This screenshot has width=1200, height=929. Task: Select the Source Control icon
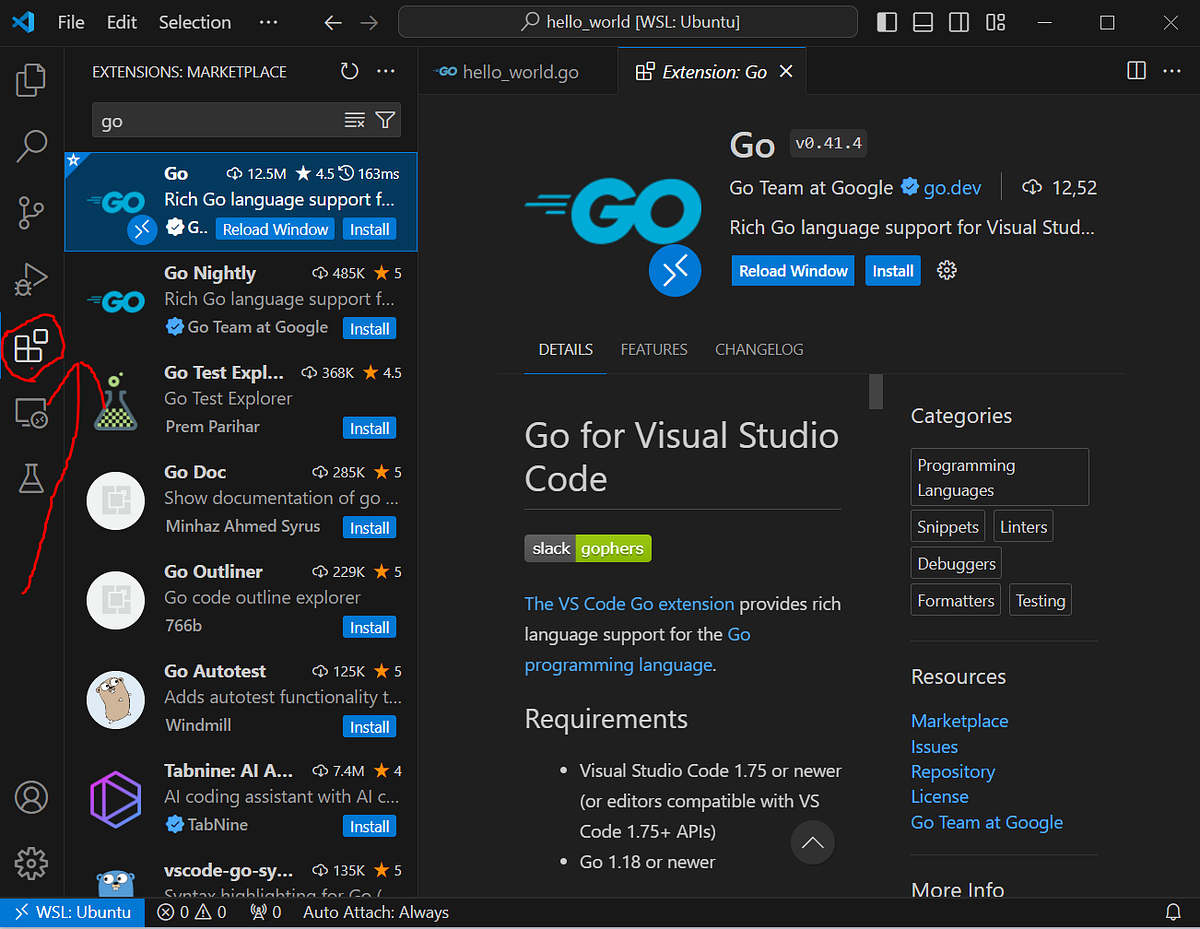[30, 212]
